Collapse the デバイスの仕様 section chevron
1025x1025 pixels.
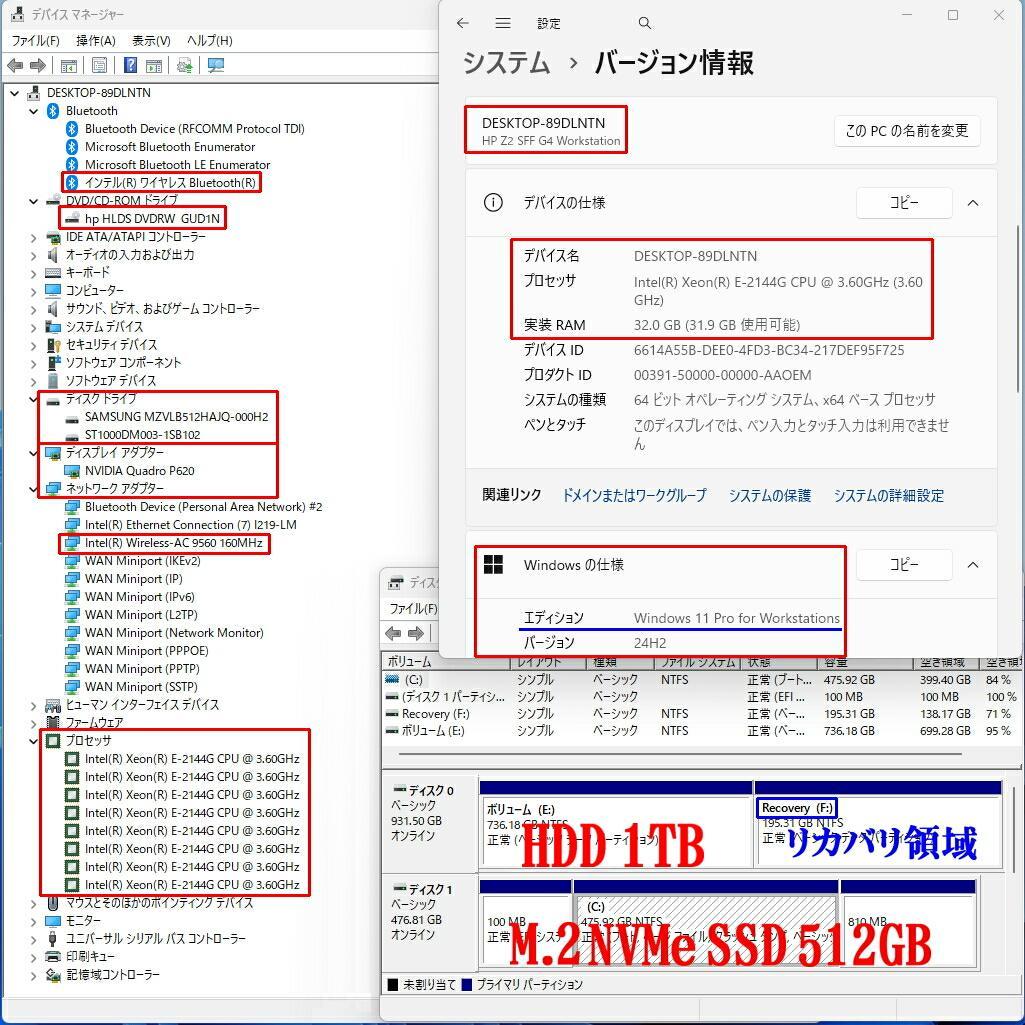tap(973, 202)
